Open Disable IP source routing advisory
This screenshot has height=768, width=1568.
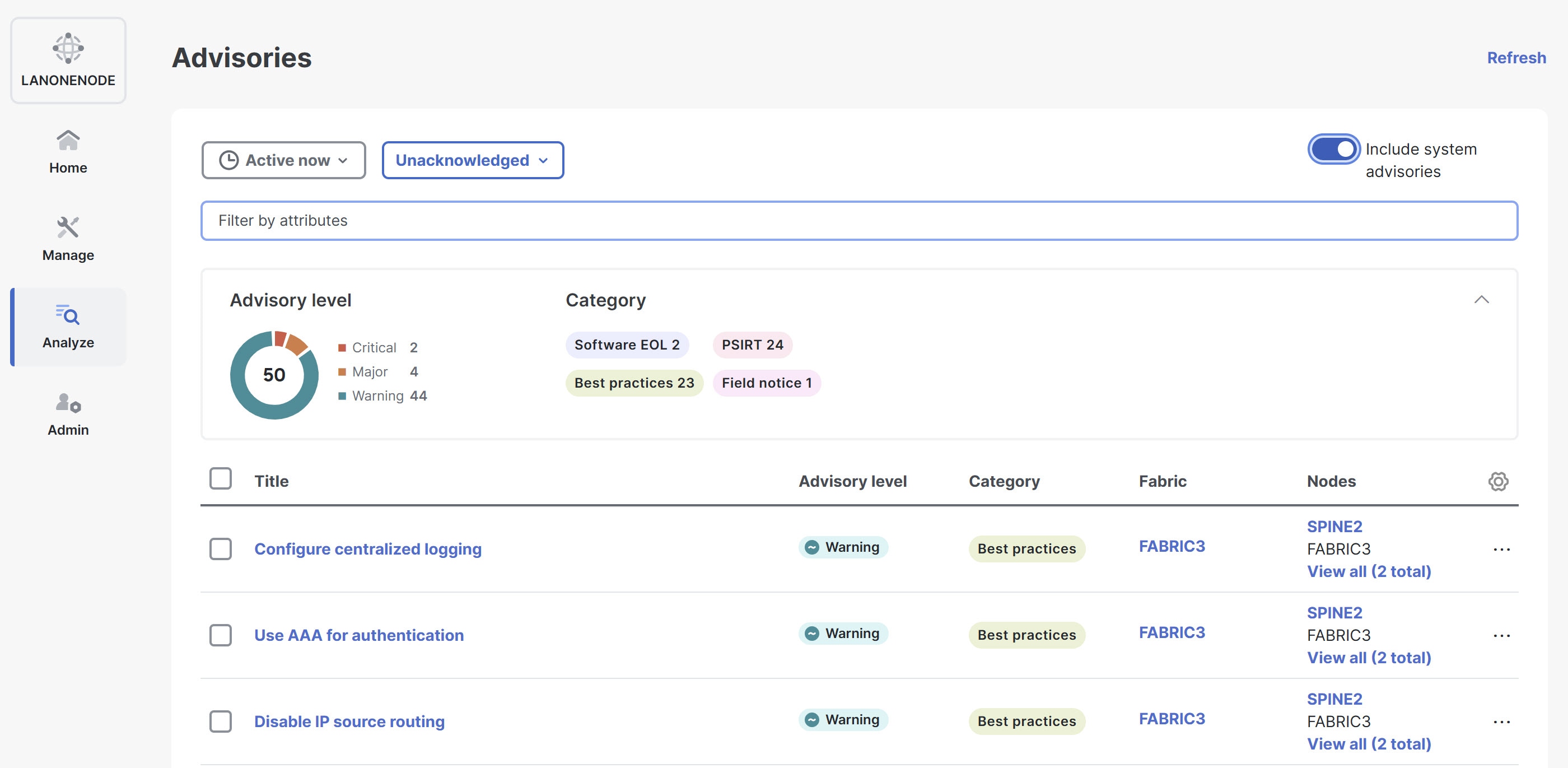(x=349, y=722)
